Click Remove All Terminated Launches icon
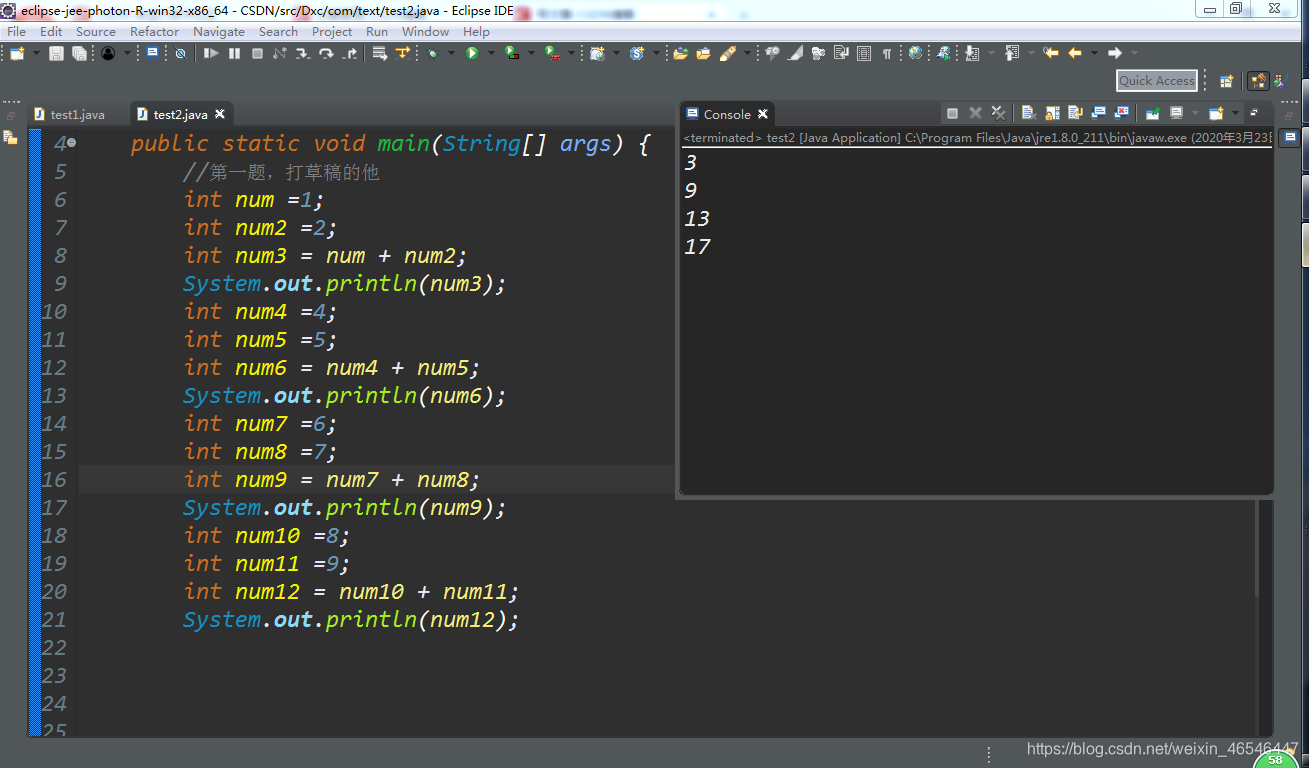 click(x=998, y=113)
